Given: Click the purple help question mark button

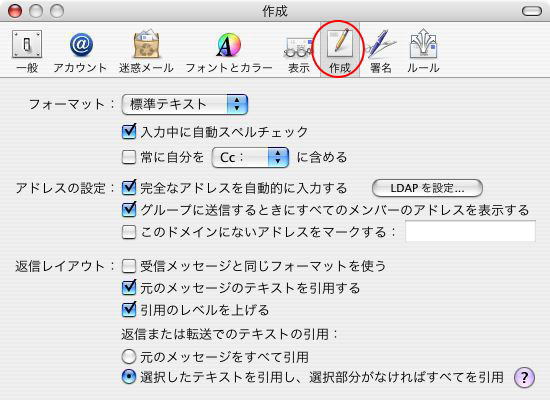Looking at the screenshot, I should point(524,378).
